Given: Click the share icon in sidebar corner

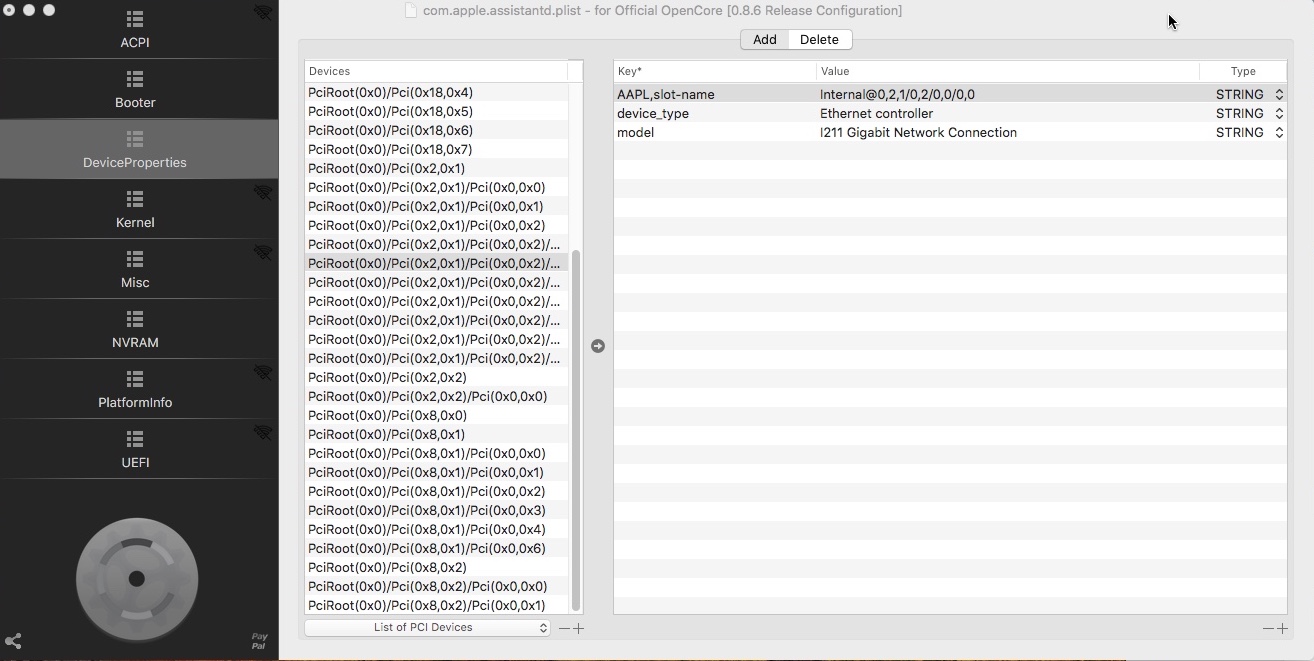Looking at the screenshot, I should (13, 641).
